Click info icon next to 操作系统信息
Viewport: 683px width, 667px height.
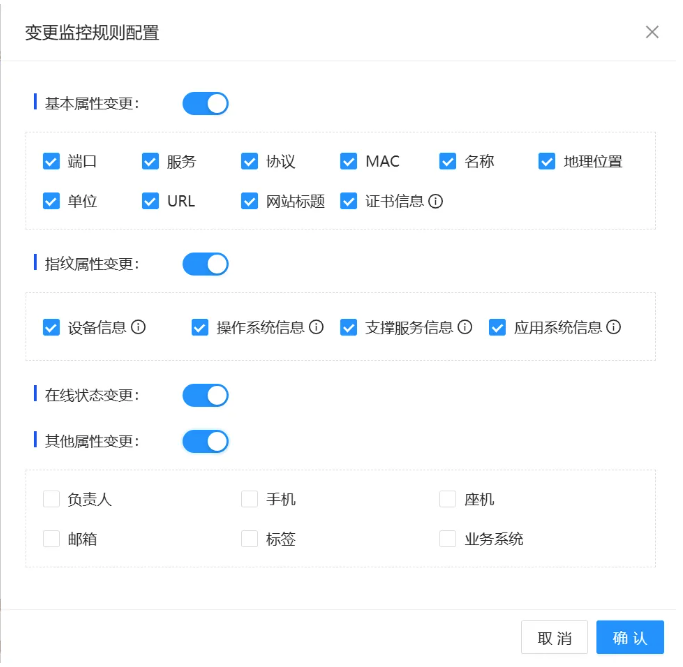317,327
